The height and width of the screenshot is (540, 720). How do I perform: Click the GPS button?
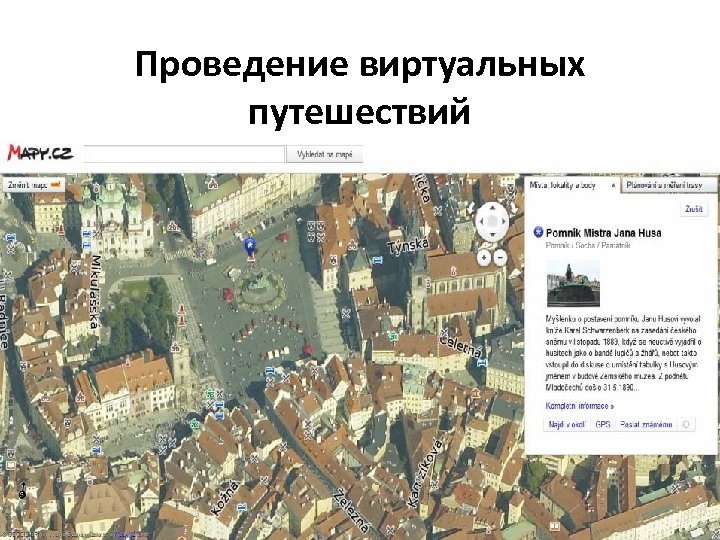click(602, 424)
